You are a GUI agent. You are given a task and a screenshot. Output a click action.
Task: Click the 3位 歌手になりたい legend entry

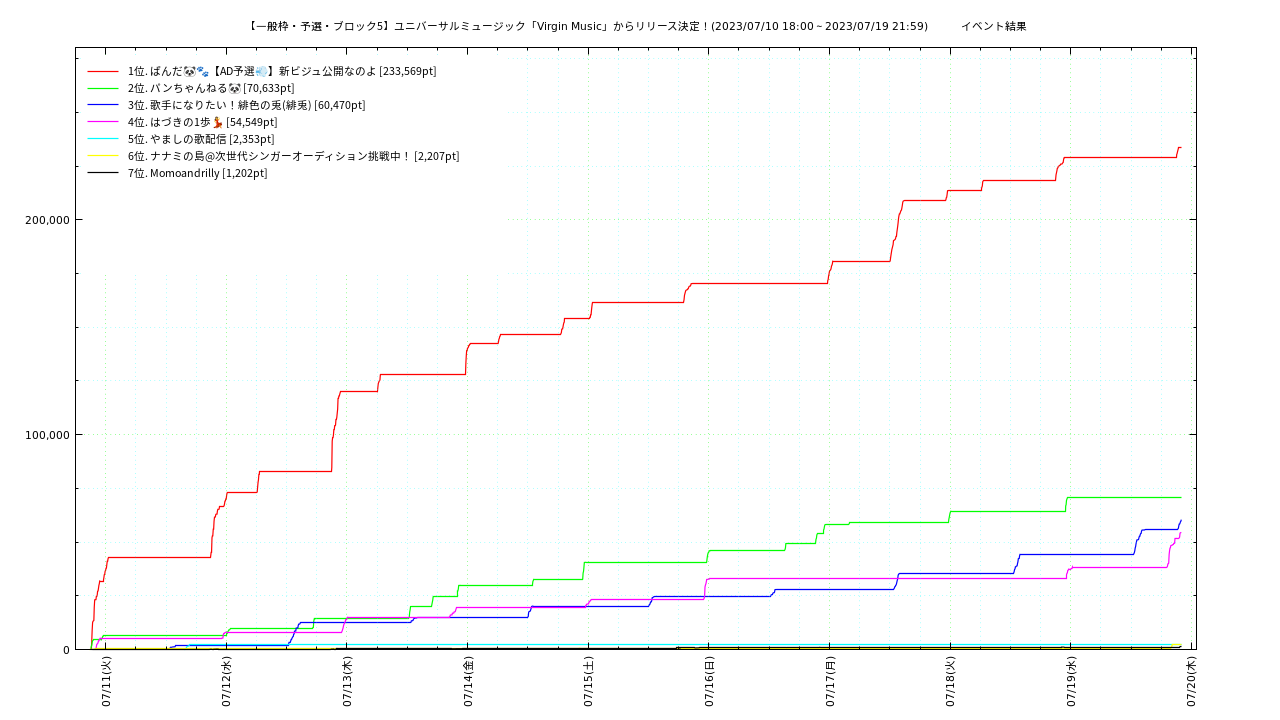pyautogui.click(x=246, y=105)
